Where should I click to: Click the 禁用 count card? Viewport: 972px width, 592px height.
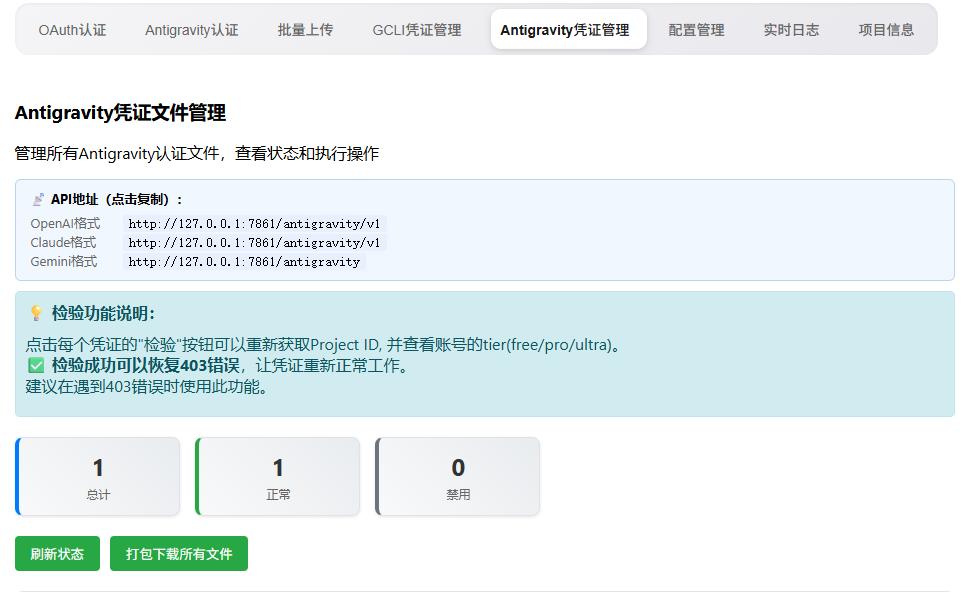[457, 477]
